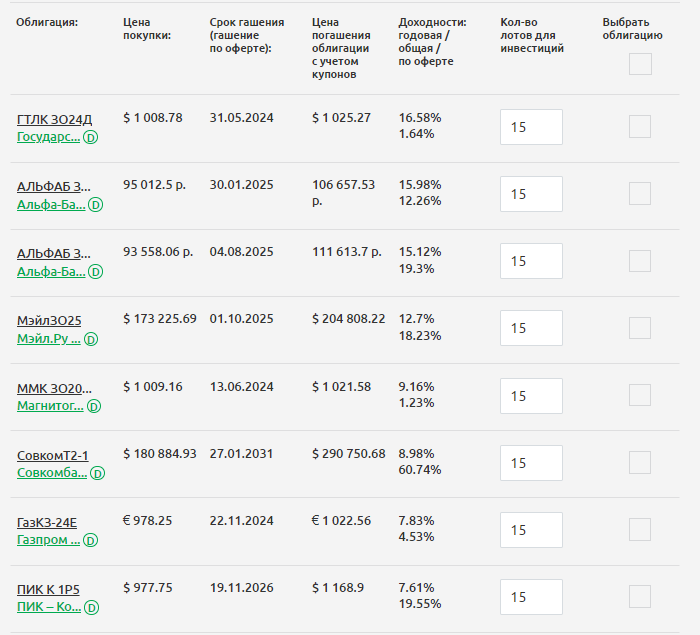
Task: Focus the lots field in ММК ЗО20 row
Action: (x=531, y=396)
